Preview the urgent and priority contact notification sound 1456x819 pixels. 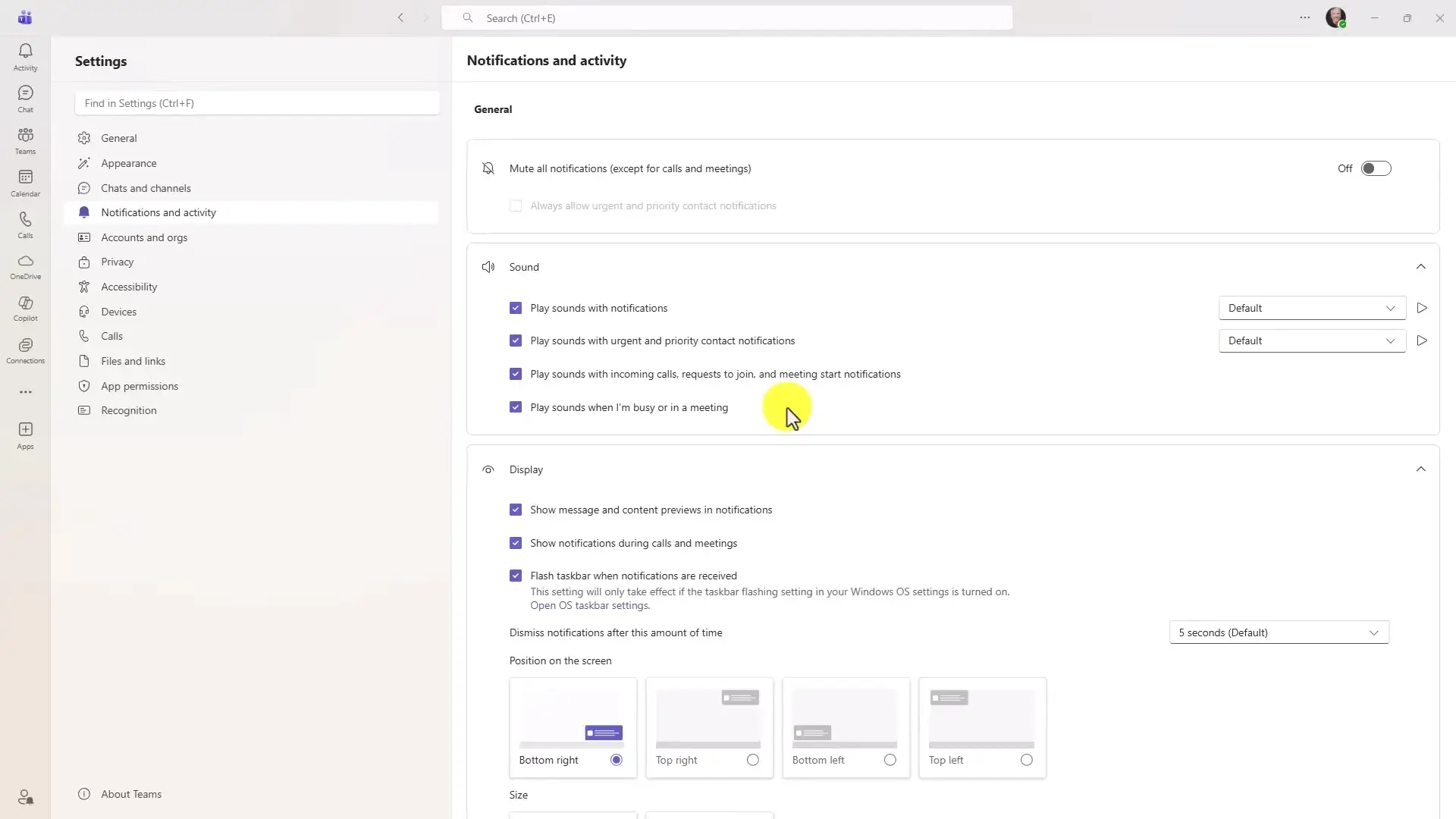[1422, 340]
